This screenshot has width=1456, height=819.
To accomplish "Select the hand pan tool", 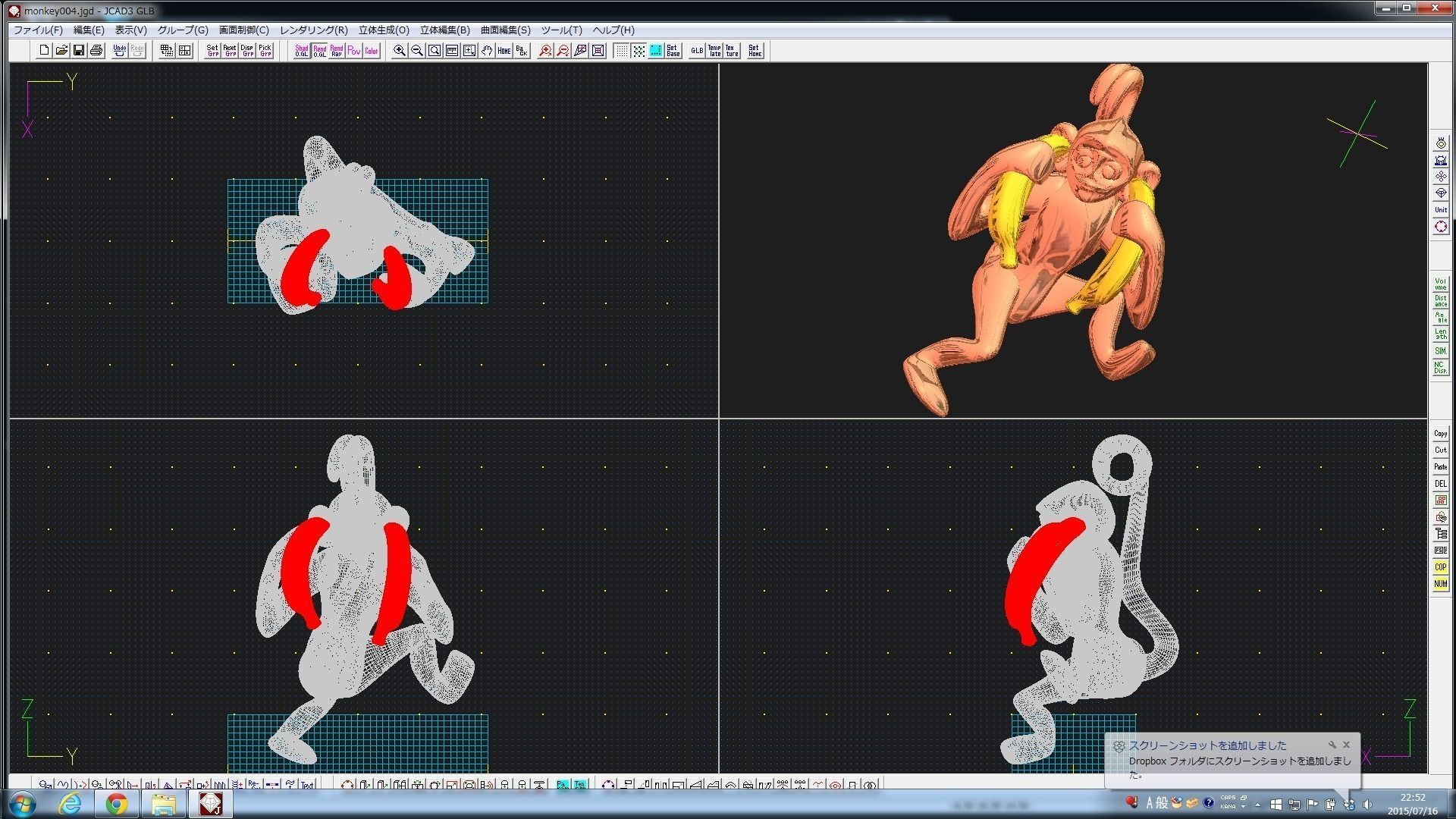I will pyautogui.click(x=486, y=51).
